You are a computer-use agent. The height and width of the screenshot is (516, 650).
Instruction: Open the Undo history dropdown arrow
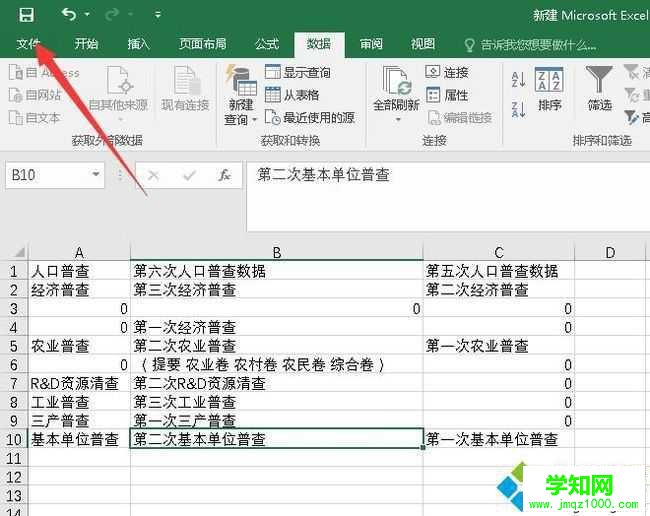coord(87,15)
